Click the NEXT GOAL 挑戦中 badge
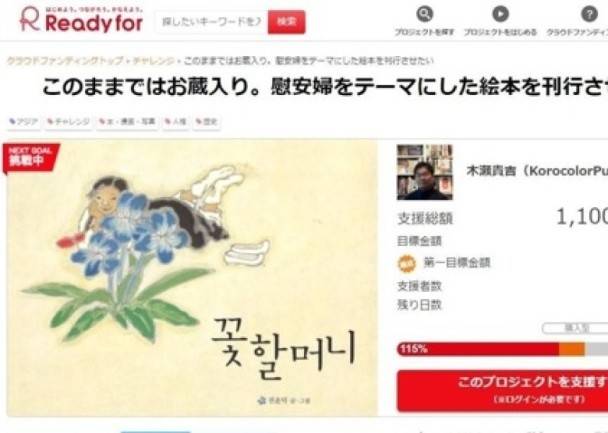The image size is (608, 433). click(31, 157)
